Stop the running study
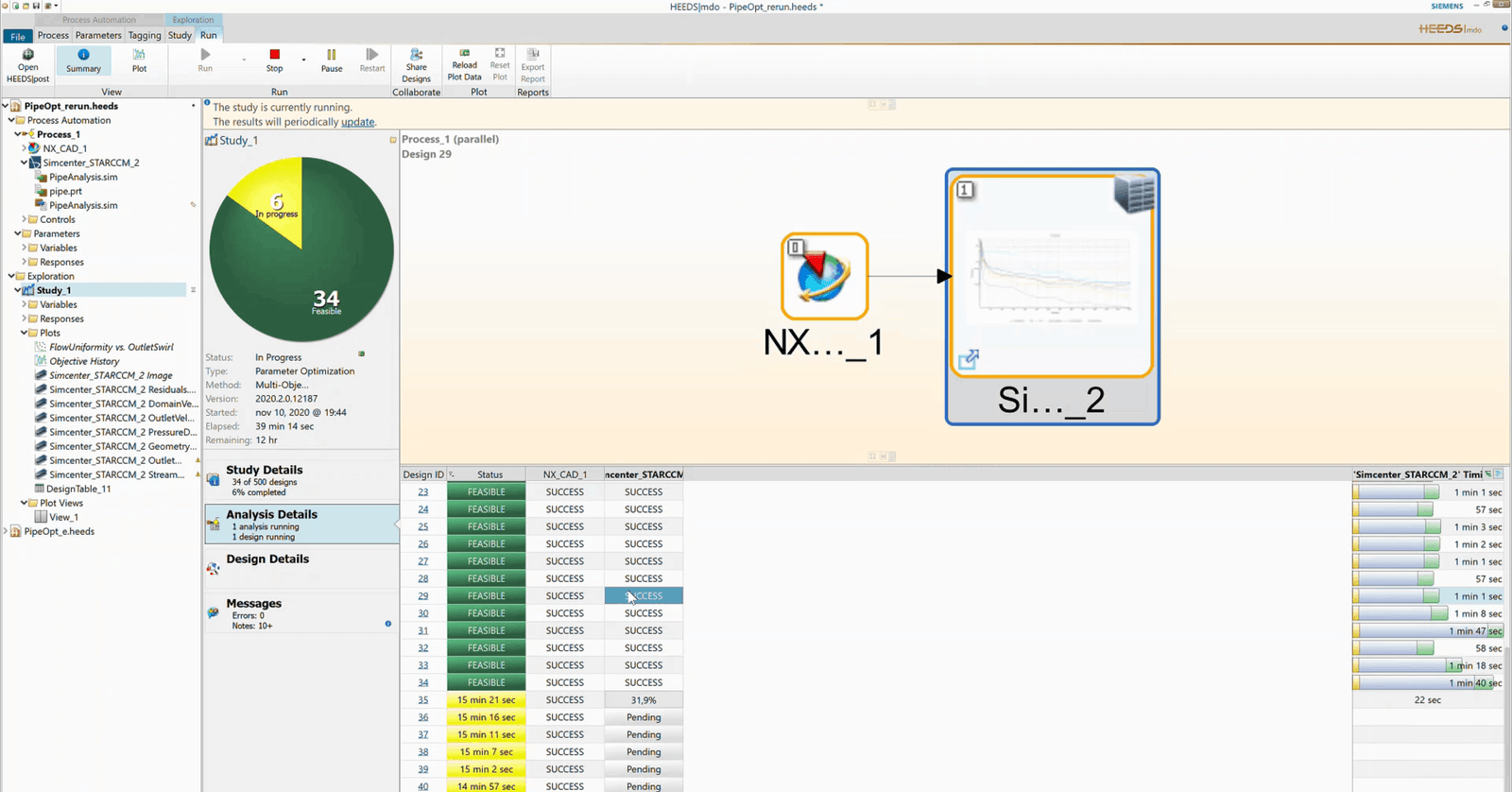Viewport: 1512px width, 792px height. coord(274,60)
